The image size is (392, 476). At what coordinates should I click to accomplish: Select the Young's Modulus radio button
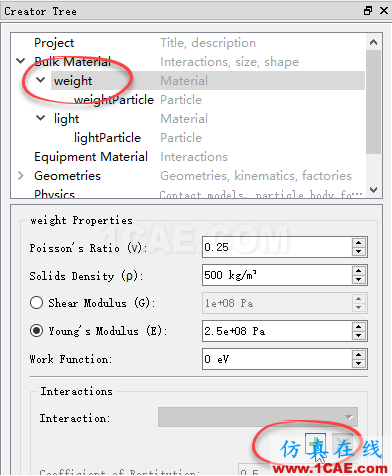click(36, 331)
